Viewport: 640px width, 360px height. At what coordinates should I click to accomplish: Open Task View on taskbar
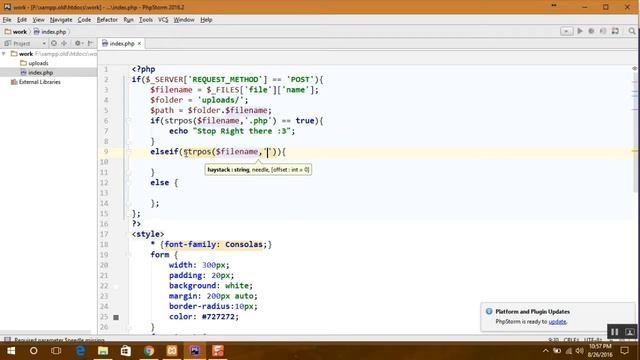pyautogui.click(x=56, y=351)
